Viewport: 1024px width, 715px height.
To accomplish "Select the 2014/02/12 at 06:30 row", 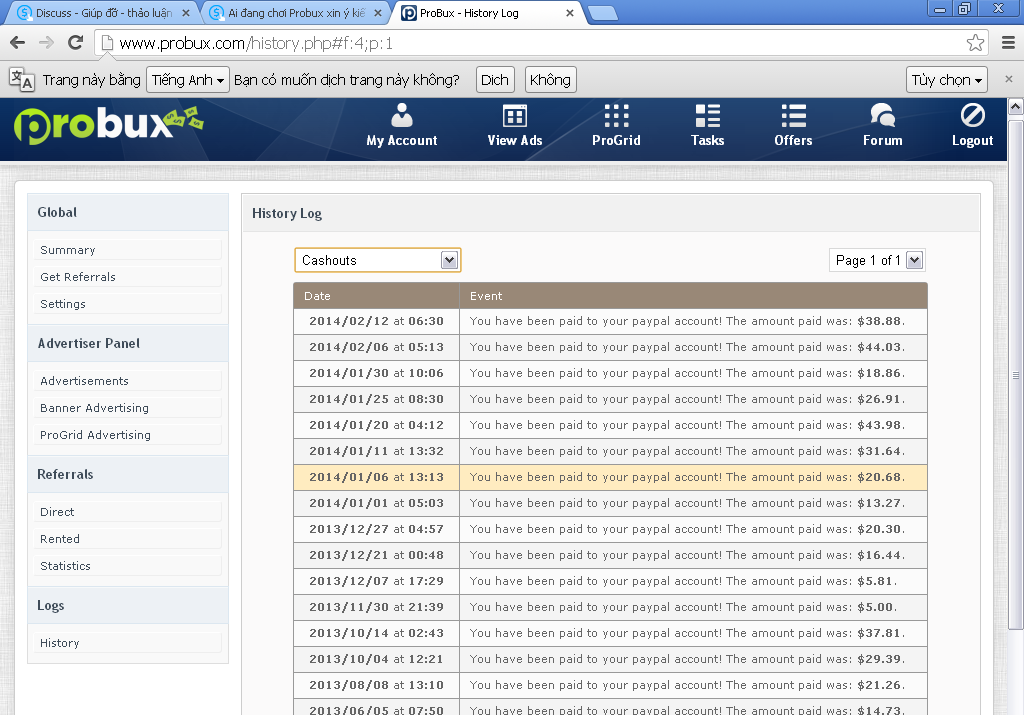I will (610, 321).
